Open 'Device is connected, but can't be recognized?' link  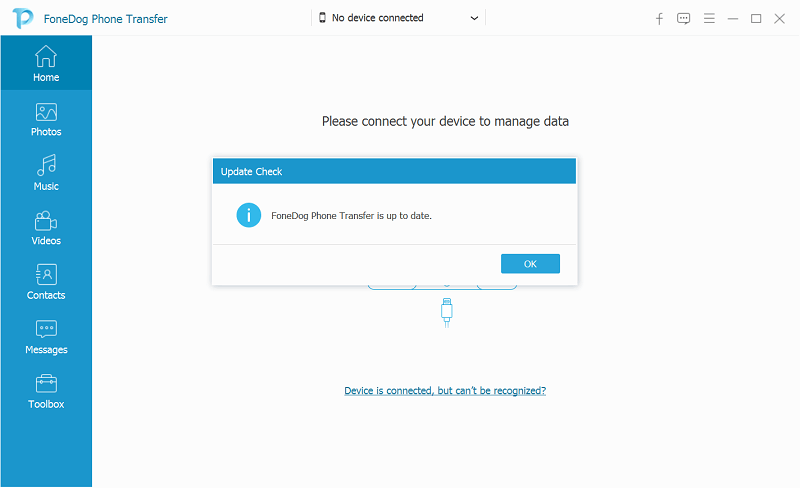click(x=445, y=391)
